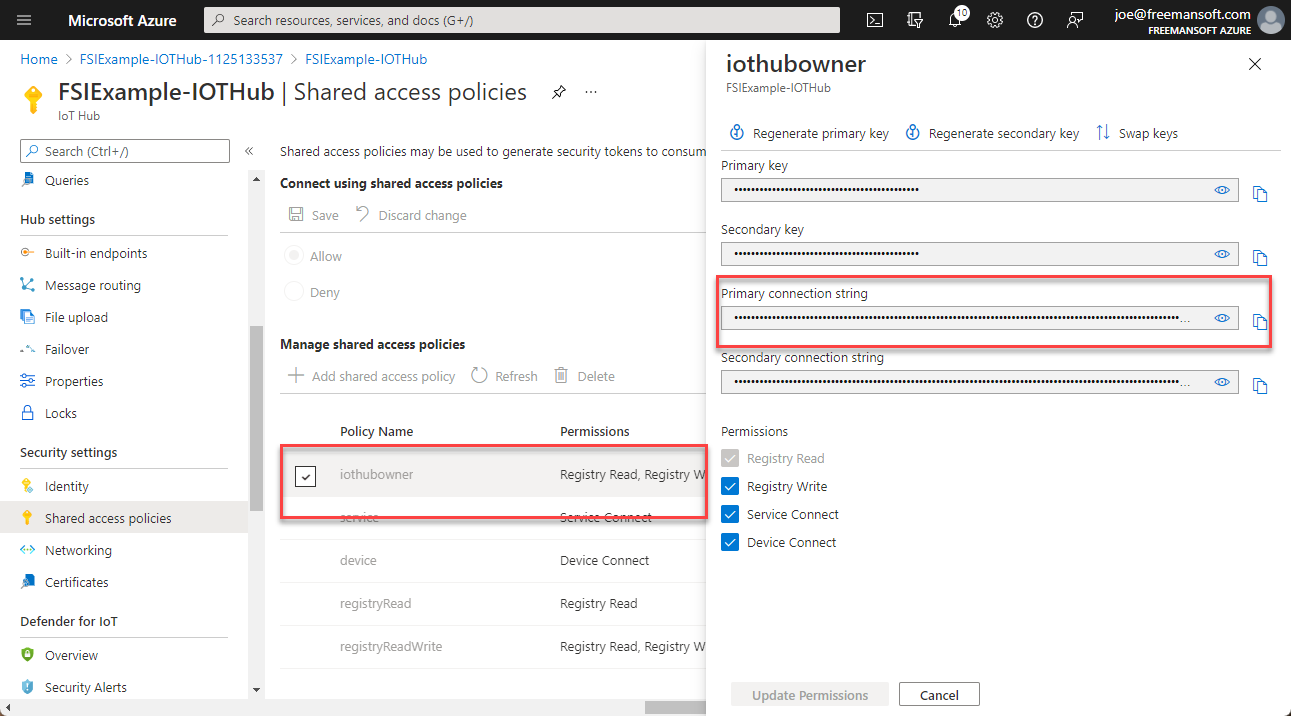1291x716 pixels.
Task: Navigate to Home via the breadcrumb
Action: coord(38,59)
